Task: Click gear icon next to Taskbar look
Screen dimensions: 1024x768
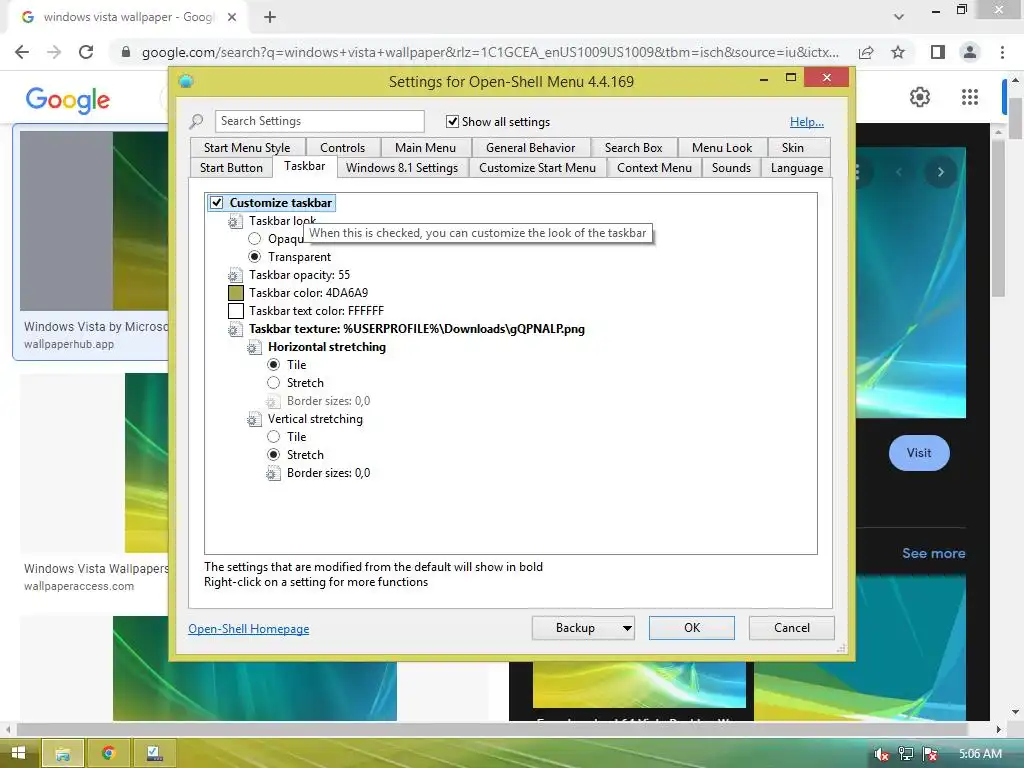Action: 235,221
